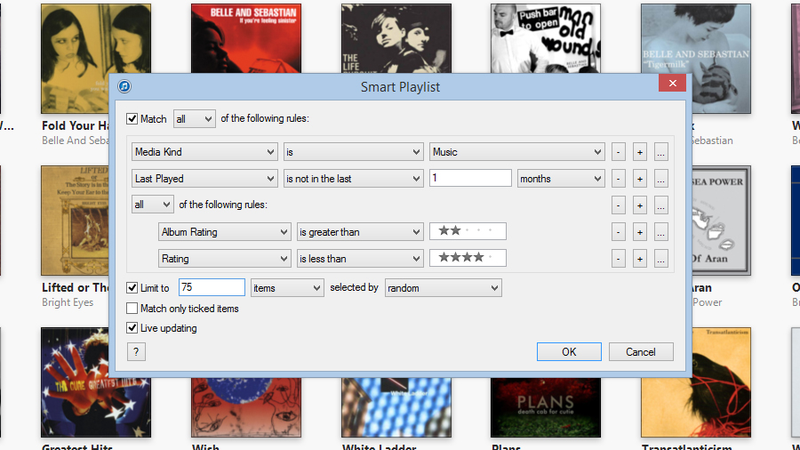800x450 pixels.
Task: Click the Last Played number field
Action: pyautogui.click(x=470, y=178)
